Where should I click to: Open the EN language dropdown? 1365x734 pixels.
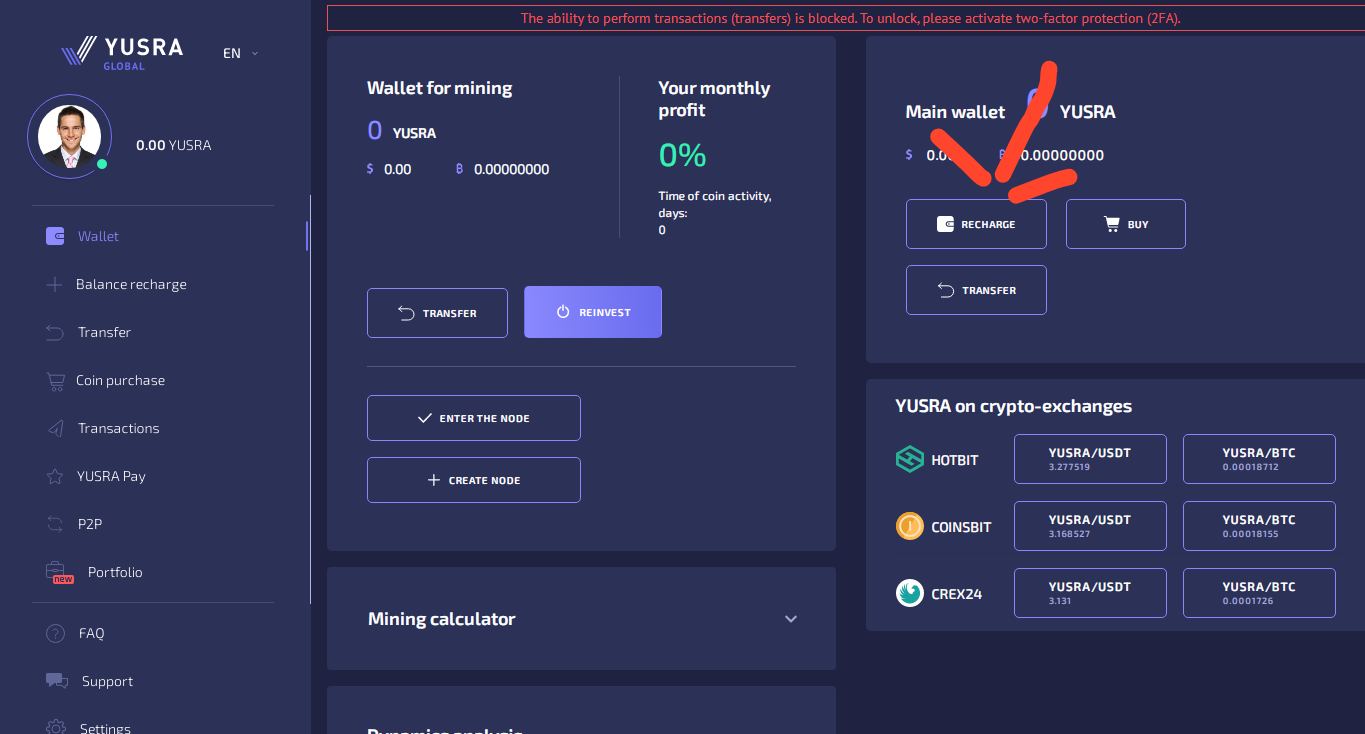[x=240, y=53]
